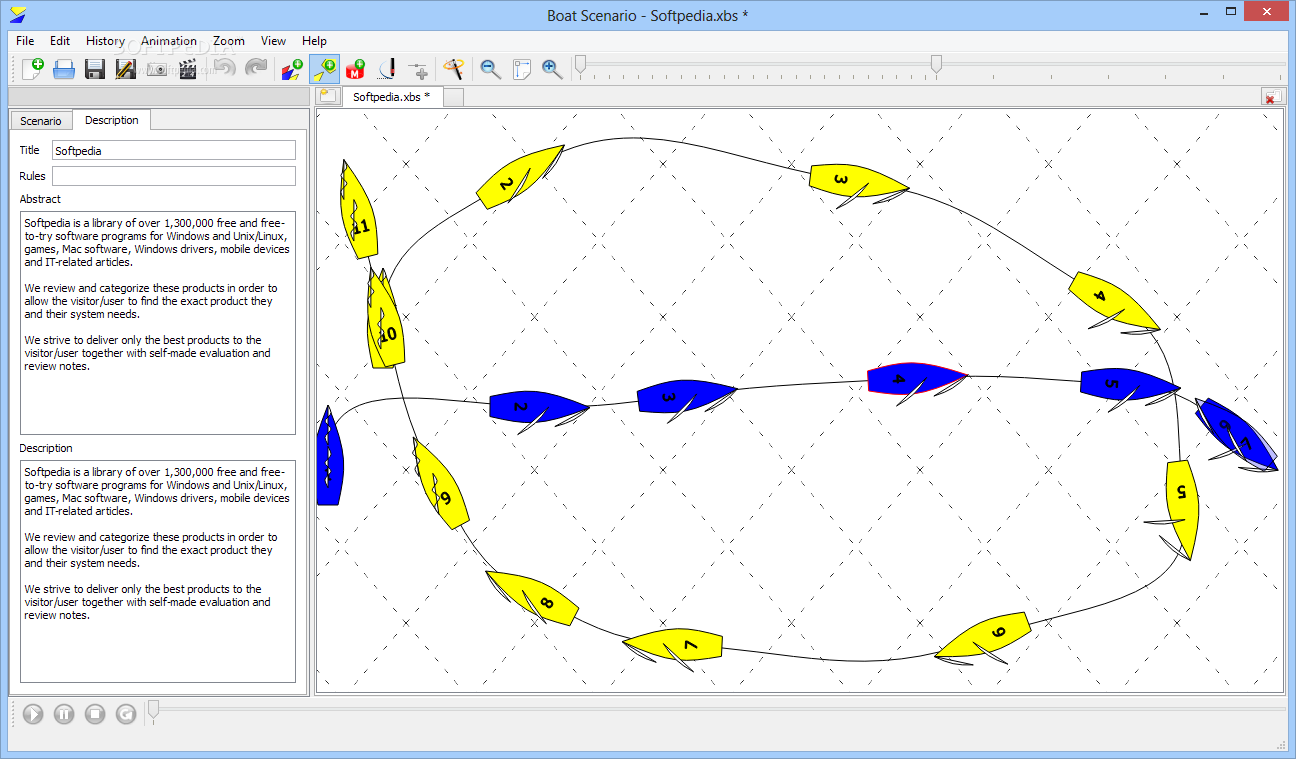This screenshot has width=1296, height=759.
Task: Select the Create Track tool
Action: (292, 69)
